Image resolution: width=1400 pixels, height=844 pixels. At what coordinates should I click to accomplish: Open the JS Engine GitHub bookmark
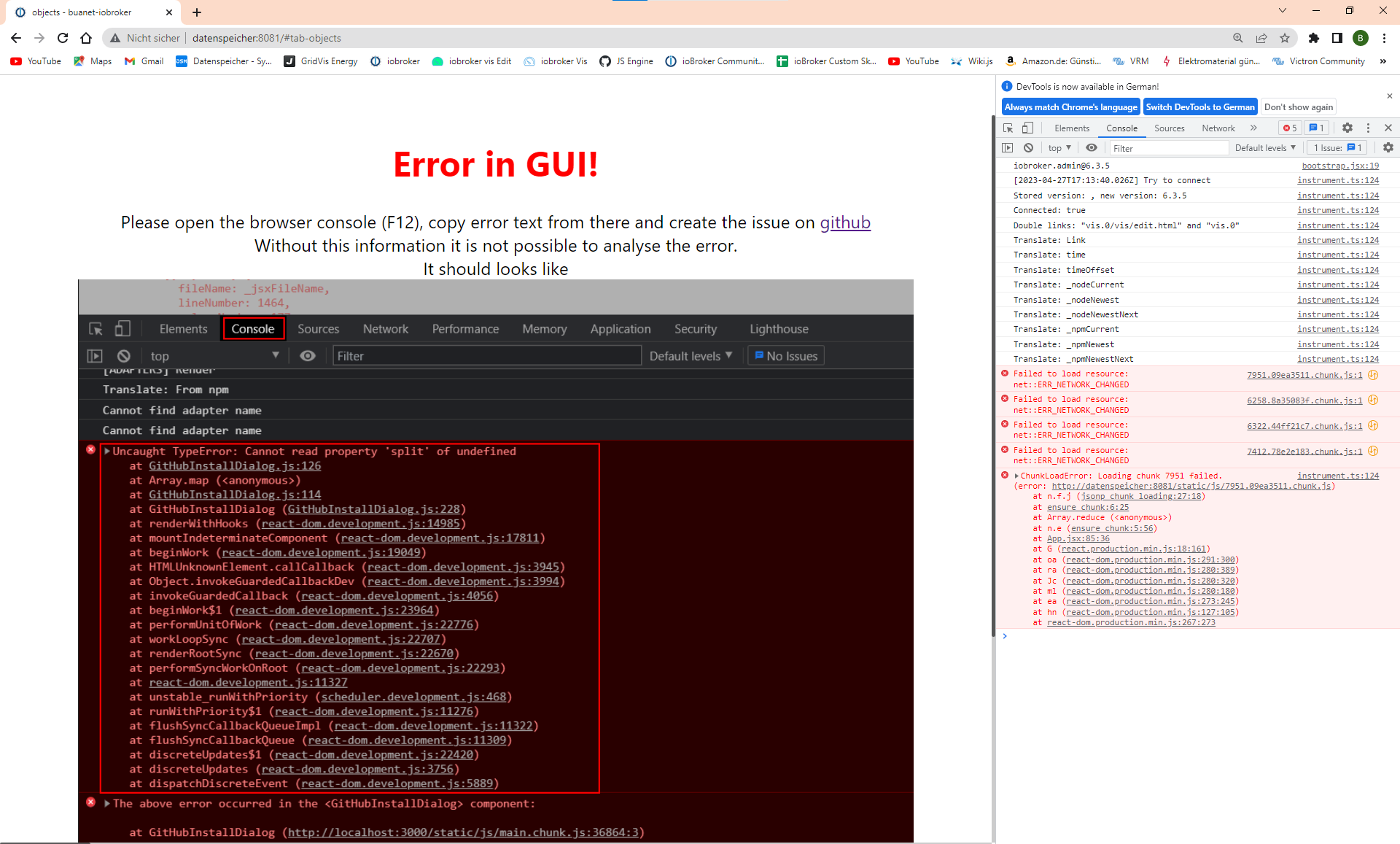click(x=625, y=61)
